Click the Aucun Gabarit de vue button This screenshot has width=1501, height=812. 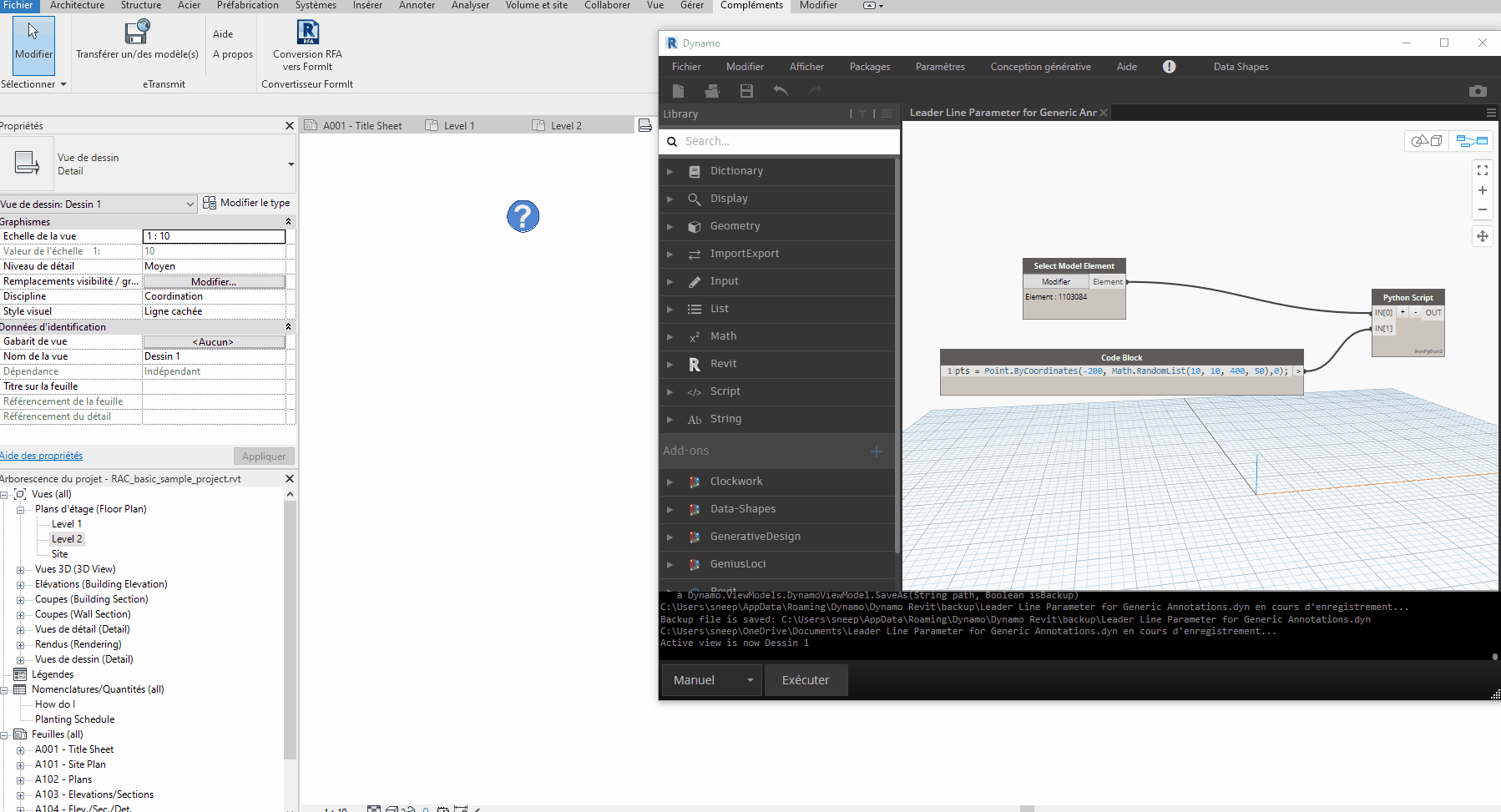click(215, 342)
